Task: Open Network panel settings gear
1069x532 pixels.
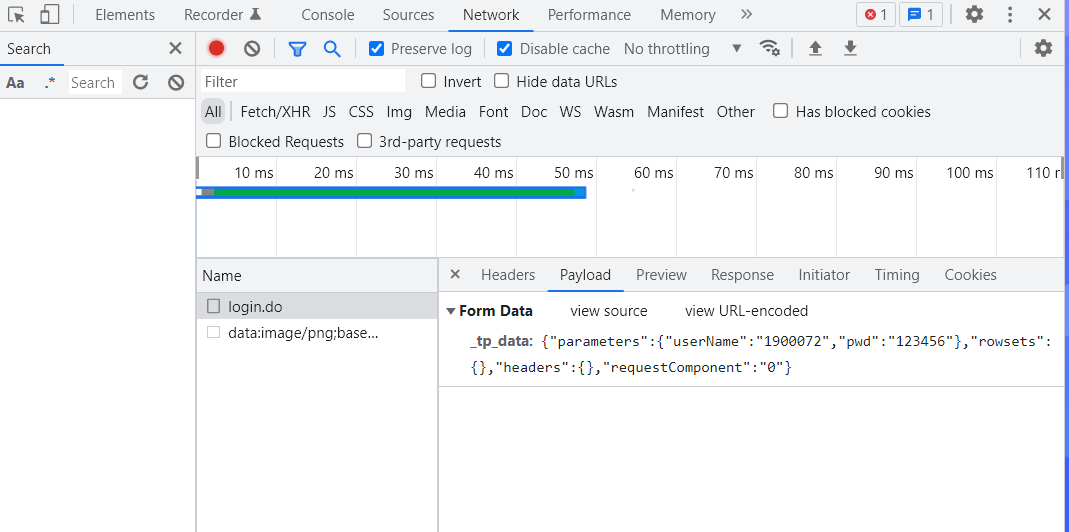Action: click(1043, 48)
